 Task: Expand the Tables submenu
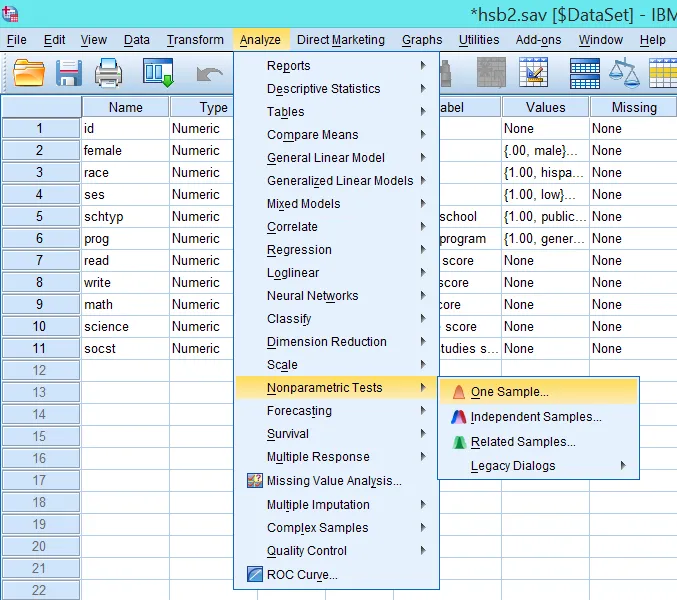337,112
